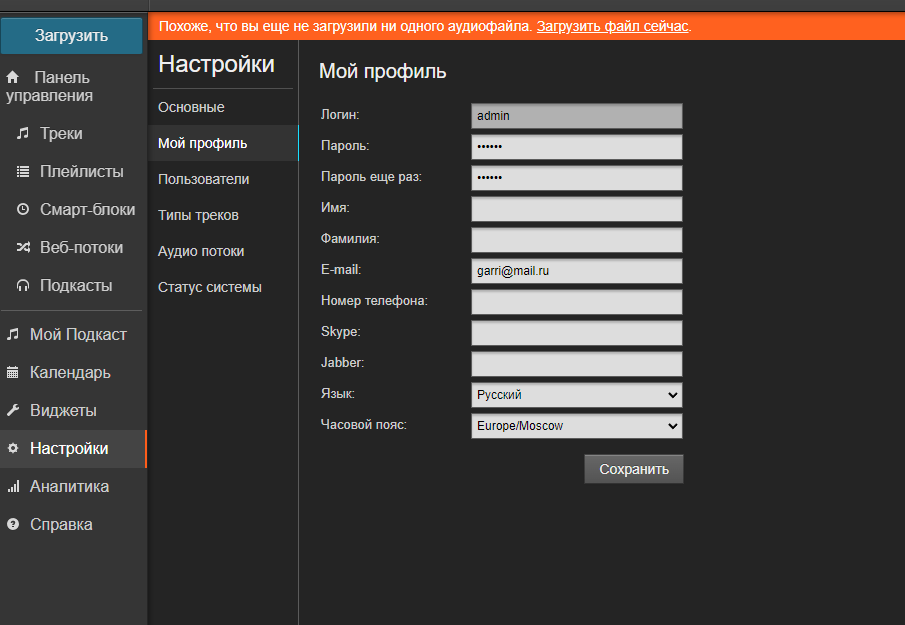
Task: Click the home icon beside Панель управления
Action: pos(13,77)
